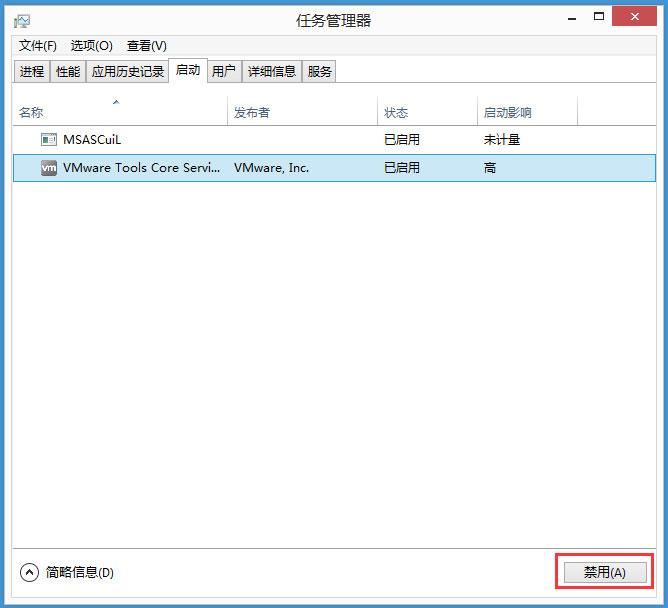Sort by the 发布者 column header
The image size is (668, 608).
pos(302,112)
